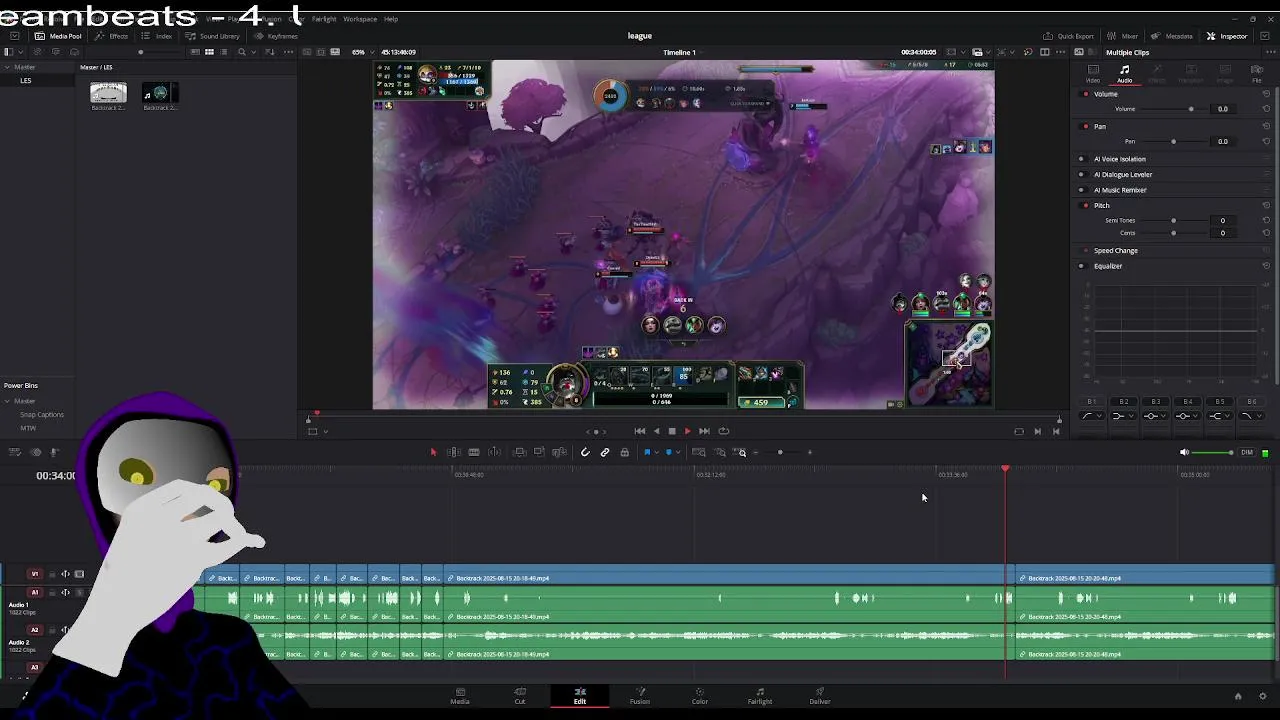The image size is (1280, 720).
Task: Jump to first frame in viewer
Action: click(640, 431)
